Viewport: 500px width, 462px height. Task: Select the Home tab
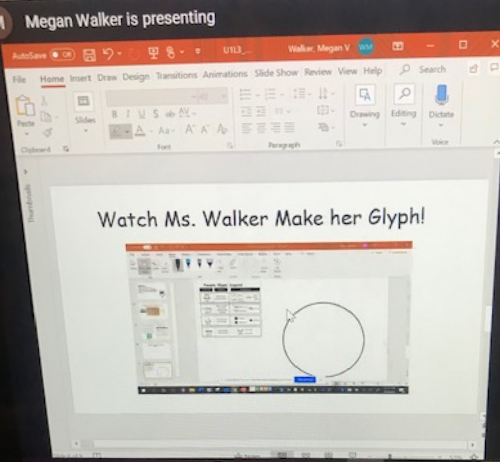(52, 79)
